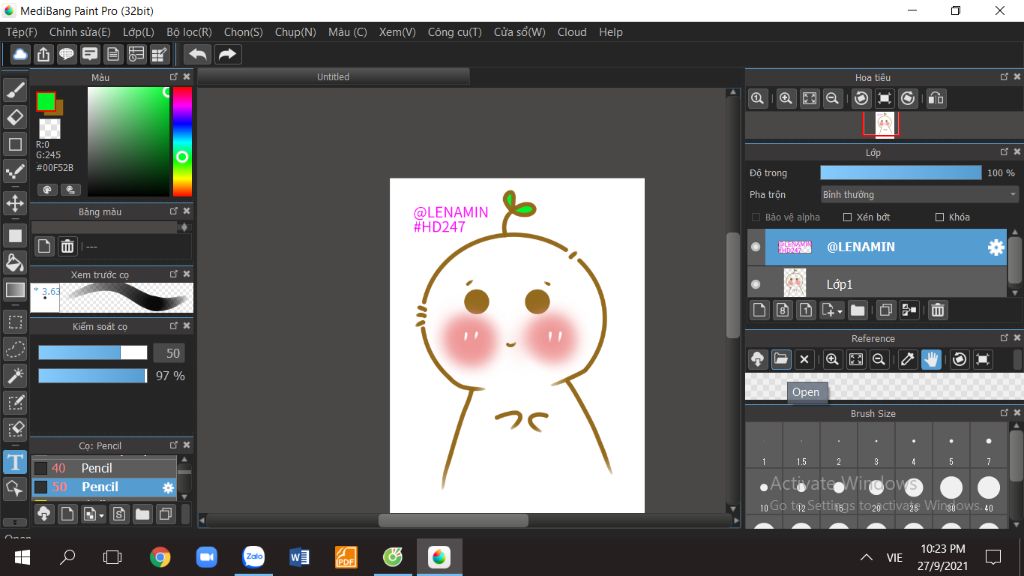Enable the Xén bớt clipping checkbox

point(848,217)
